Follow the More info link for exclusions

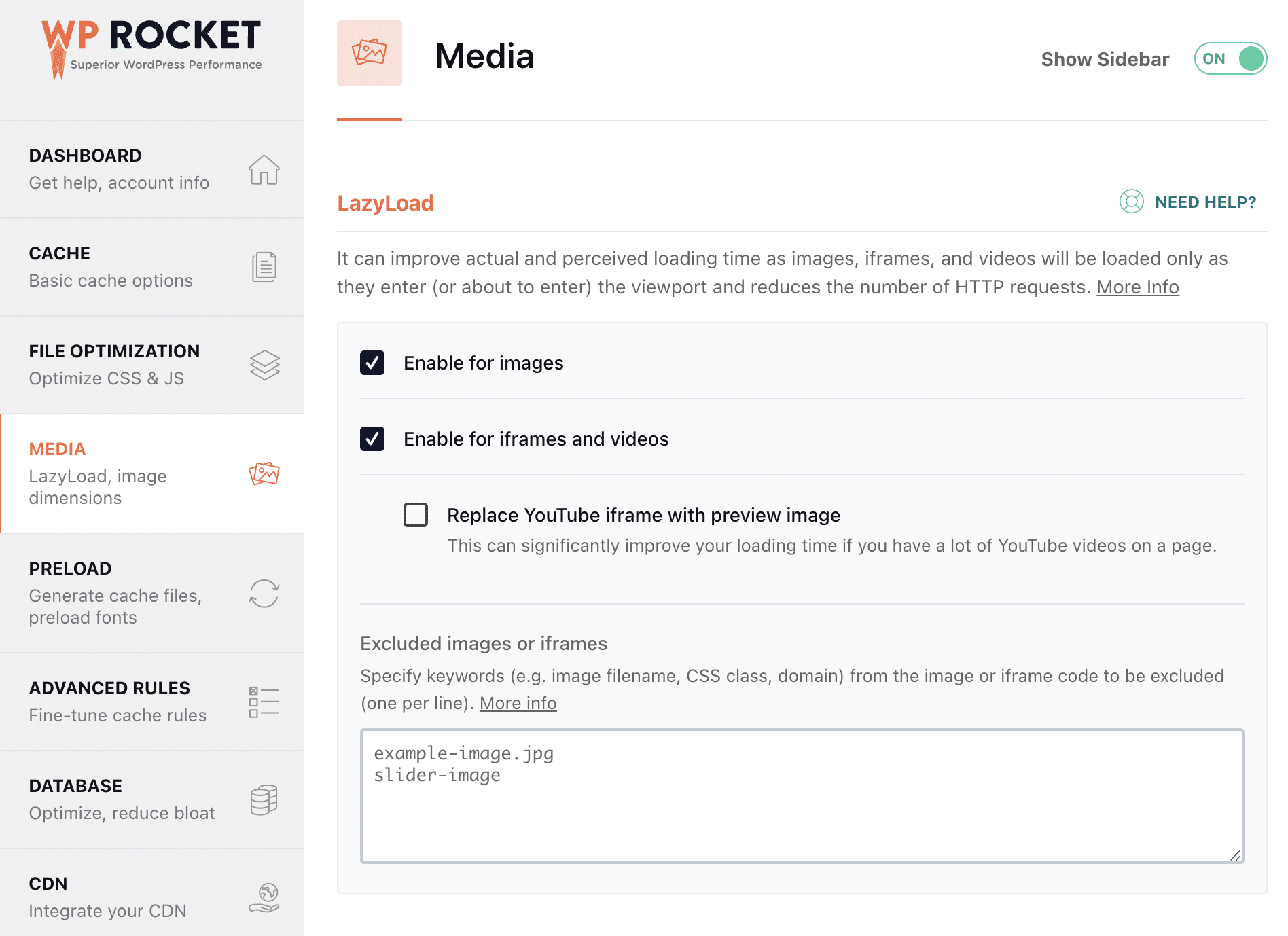click(x=518, y=703)
